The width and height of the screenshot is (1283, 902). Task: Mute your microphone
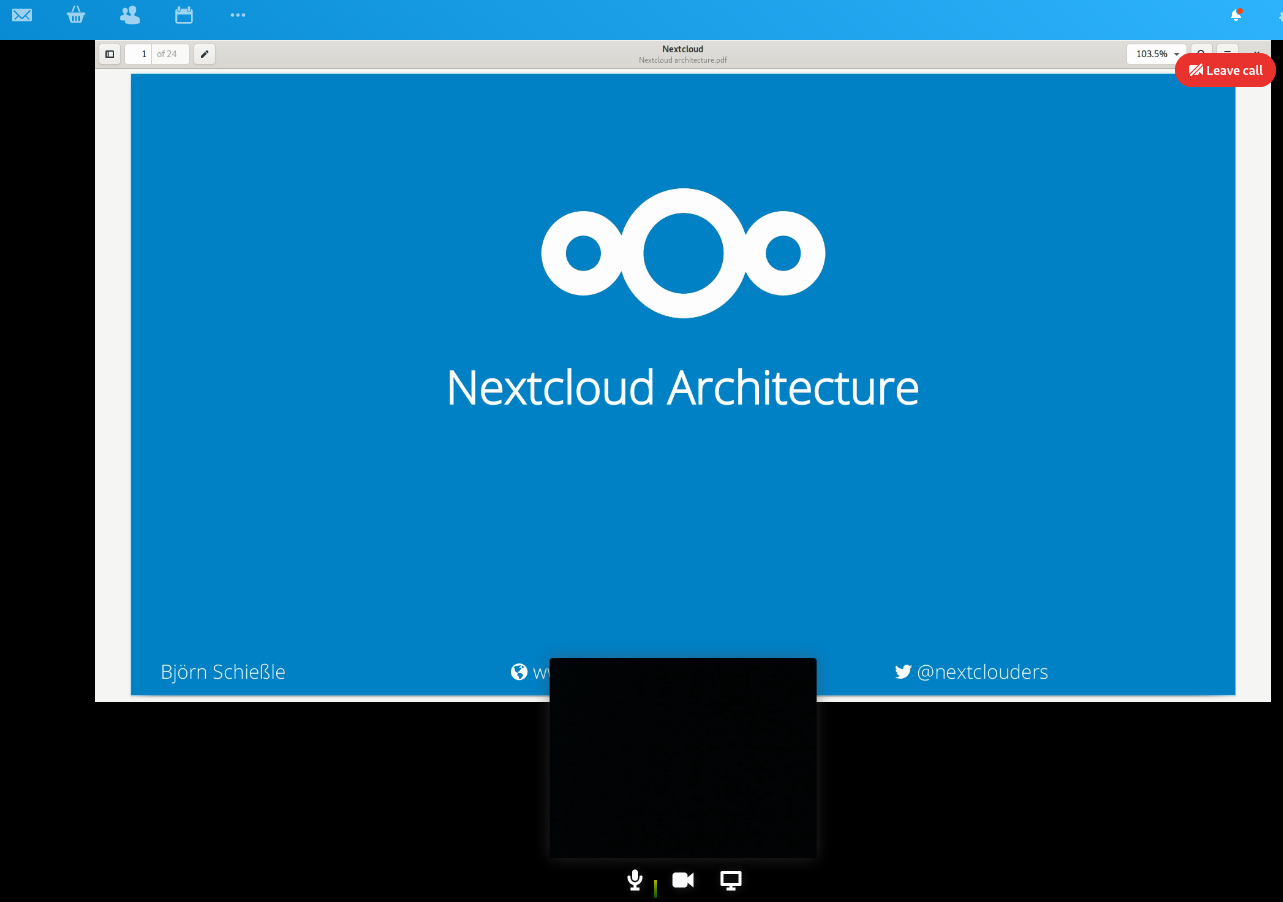coord(636,880)
